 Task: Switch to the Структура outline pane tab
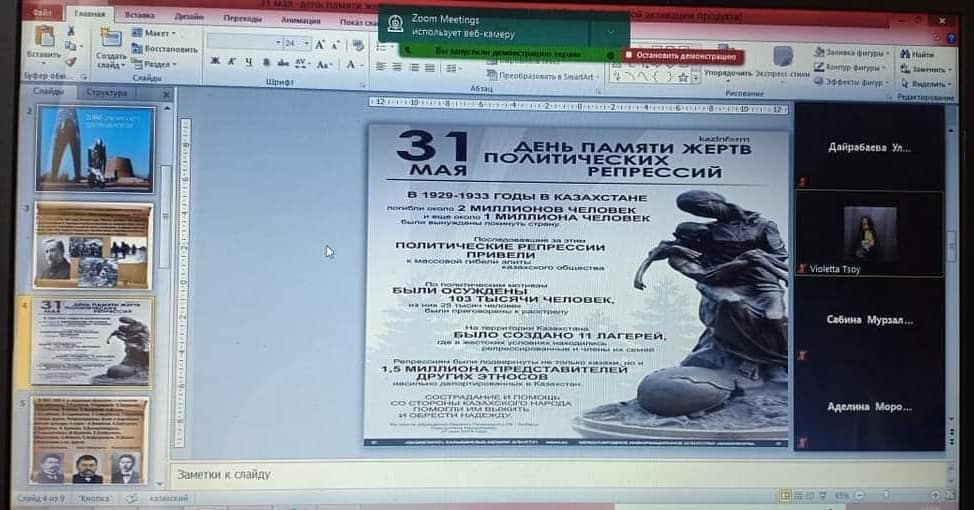(107, 93)
